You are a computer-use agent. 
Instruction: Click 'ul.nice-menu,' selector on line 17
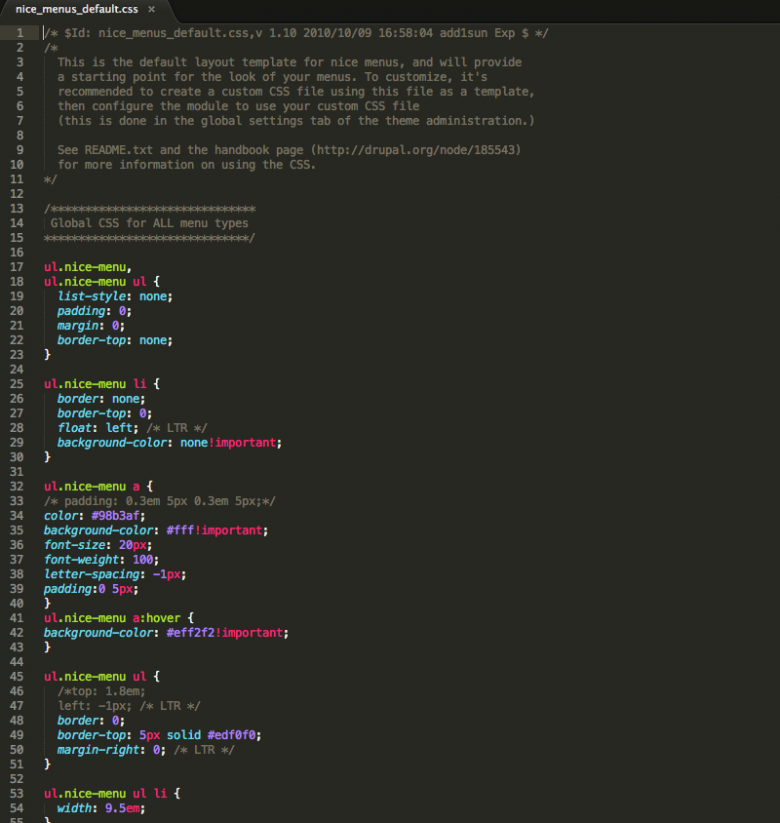point(88,267)
